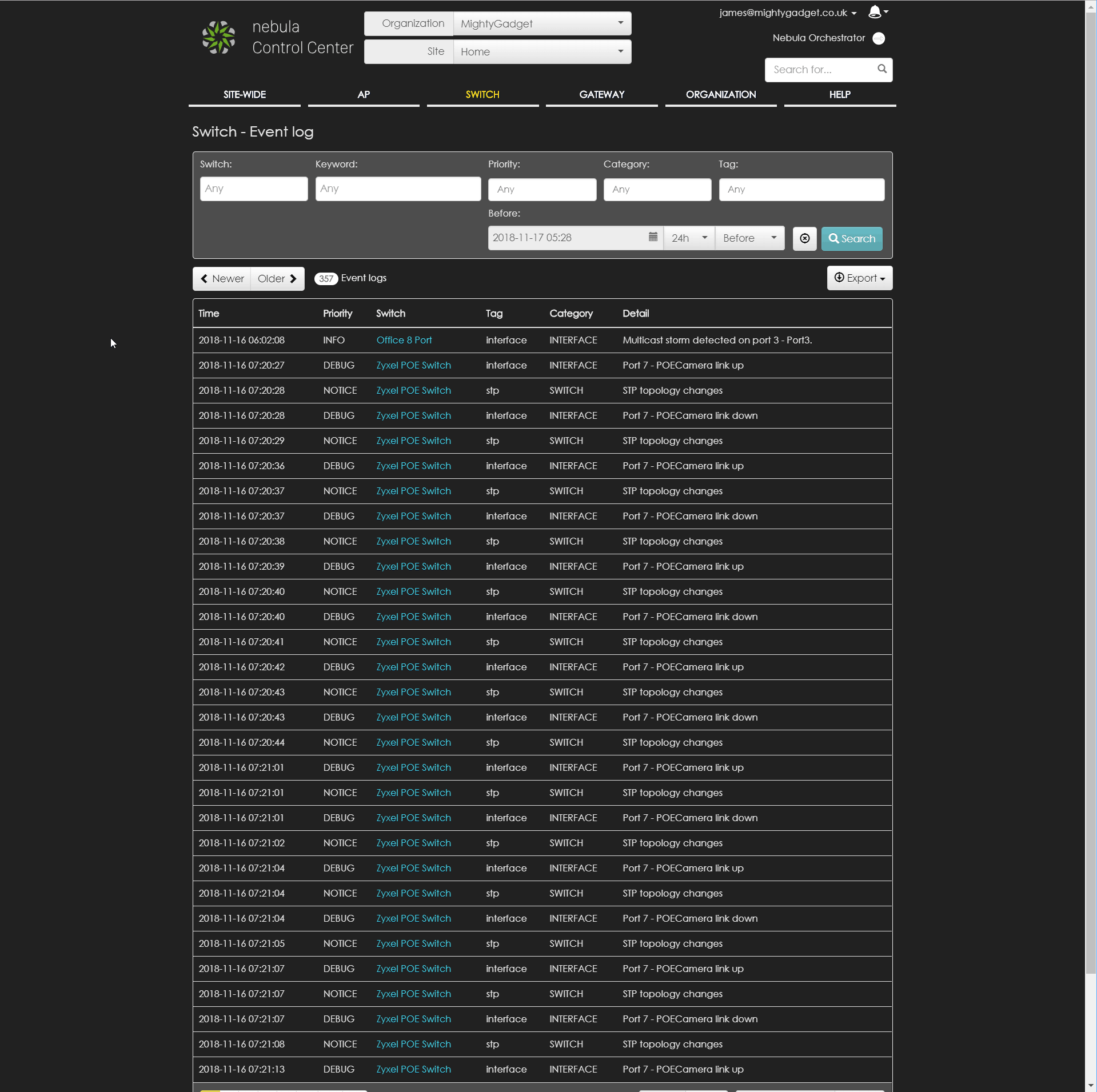Open the Before direction dropdown

pos(749,238)
